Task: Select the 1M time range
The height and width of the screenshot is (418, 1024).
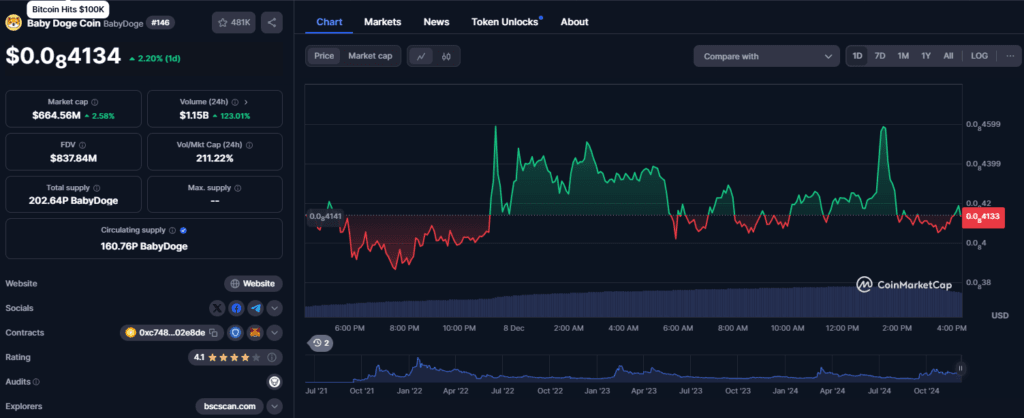Action: pos(903,56)
